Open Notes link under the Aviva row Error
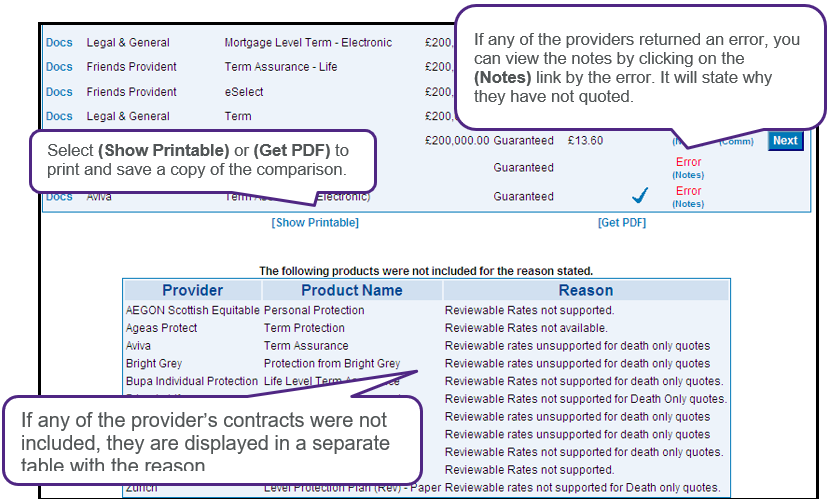This screenshot has height=501, width=830. click(688, 204)
